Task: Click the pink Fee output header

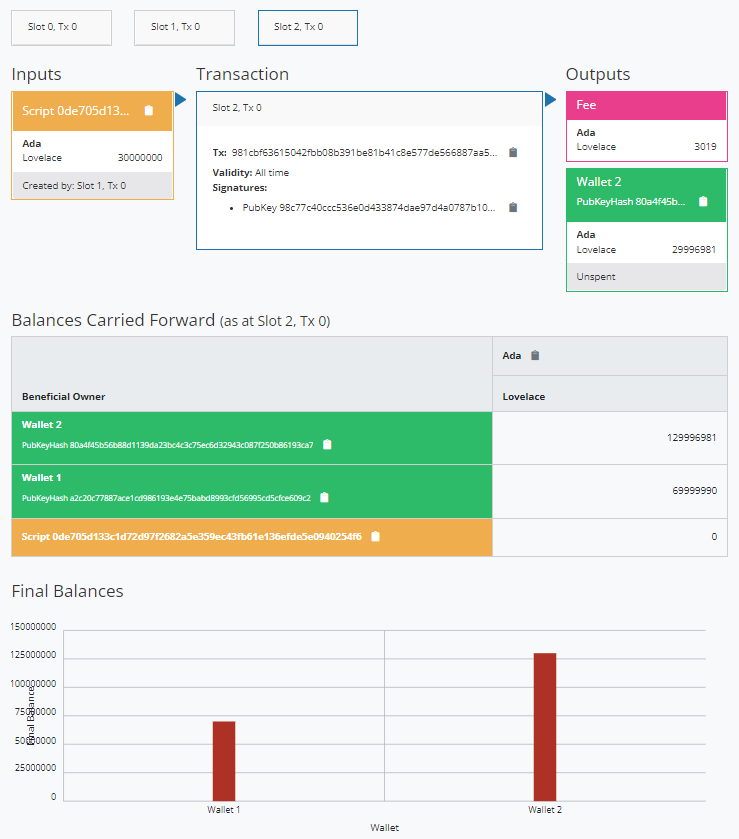Action: click(x=646, y=105)
